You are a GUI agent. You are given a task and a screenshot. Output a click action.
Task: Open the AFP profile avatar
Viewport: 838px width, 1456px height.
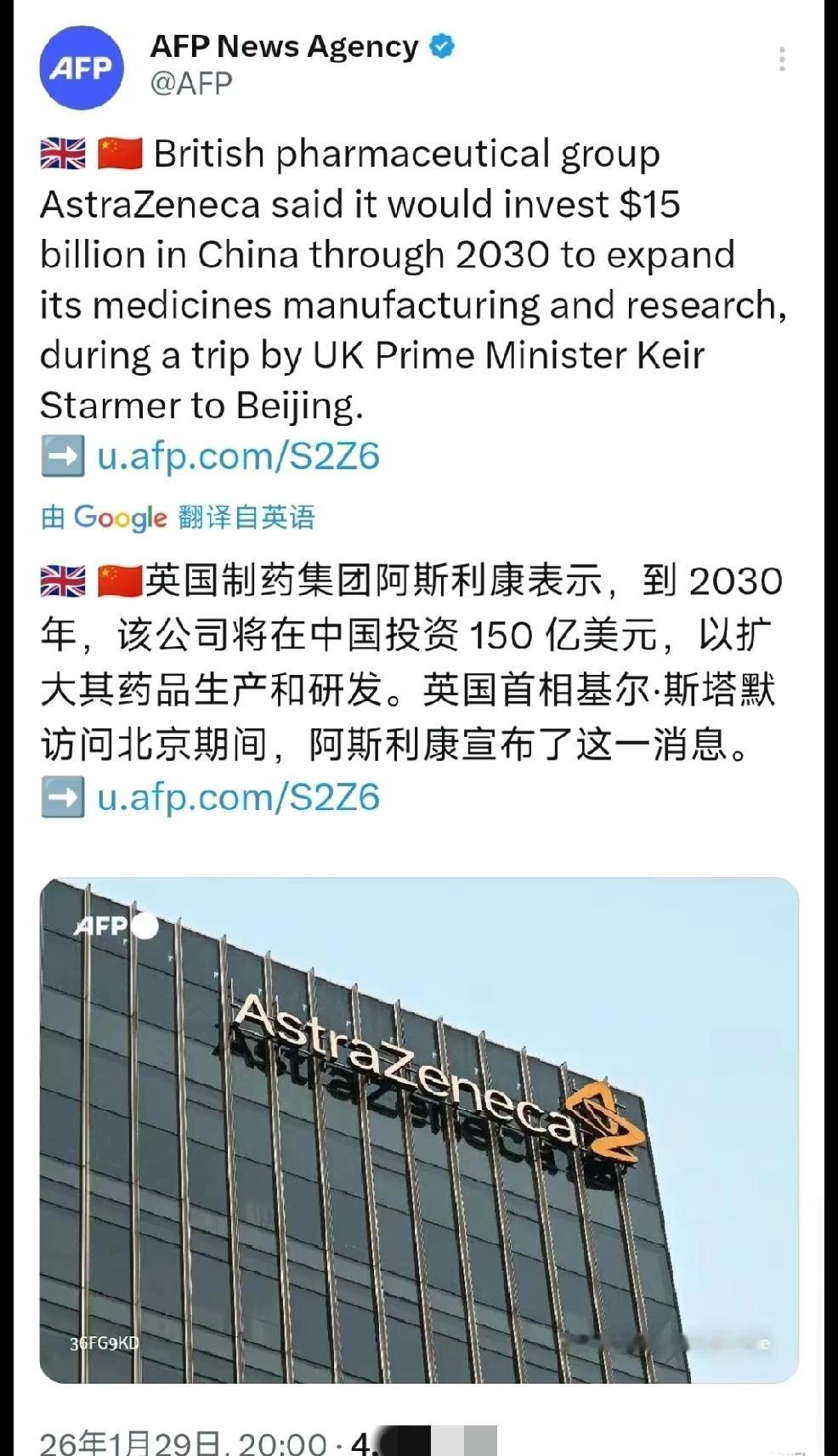coord(82,68)
